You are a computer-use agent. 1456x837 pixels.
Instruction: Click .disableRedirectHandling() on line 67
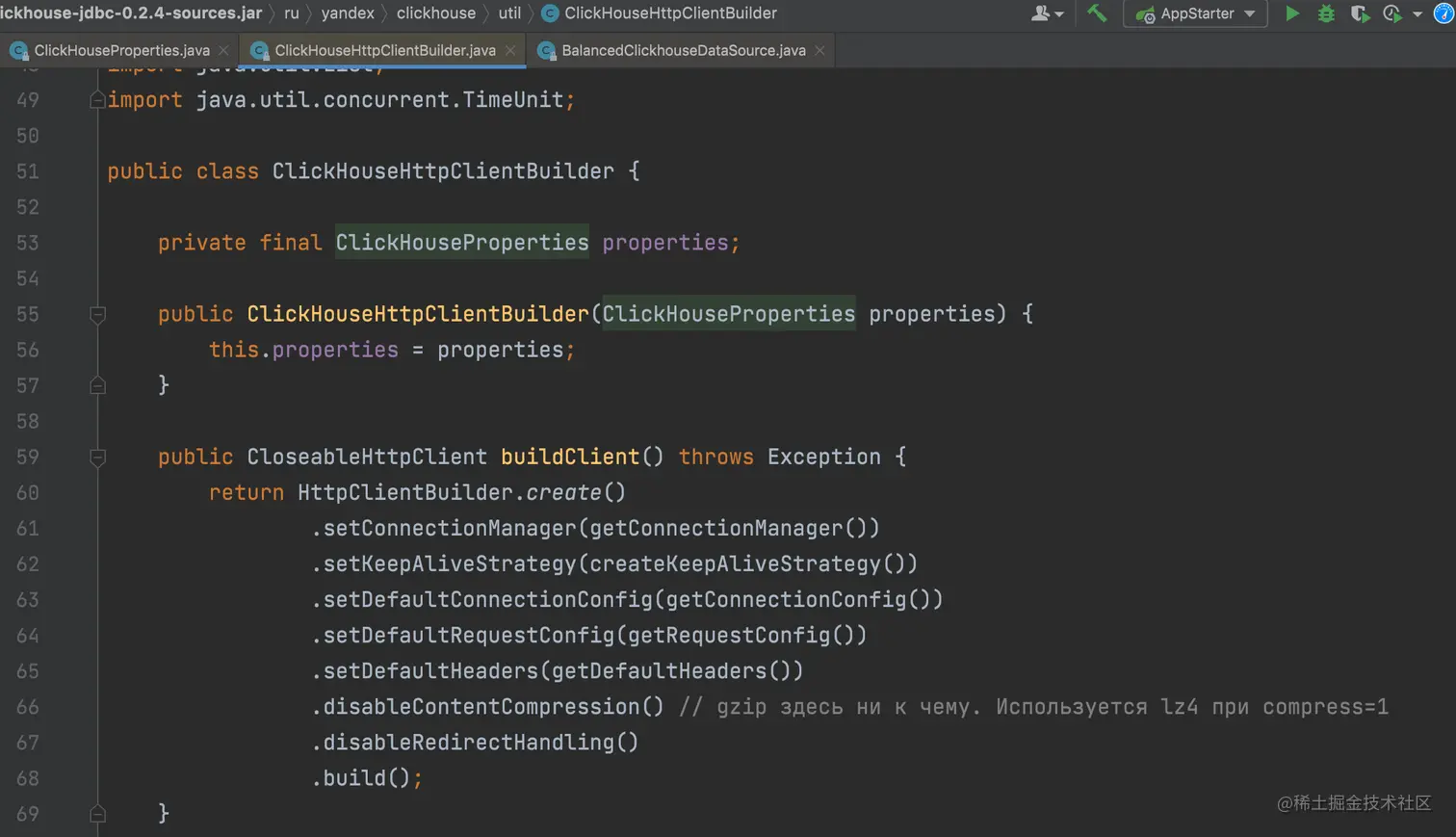(x=475, y=743)
